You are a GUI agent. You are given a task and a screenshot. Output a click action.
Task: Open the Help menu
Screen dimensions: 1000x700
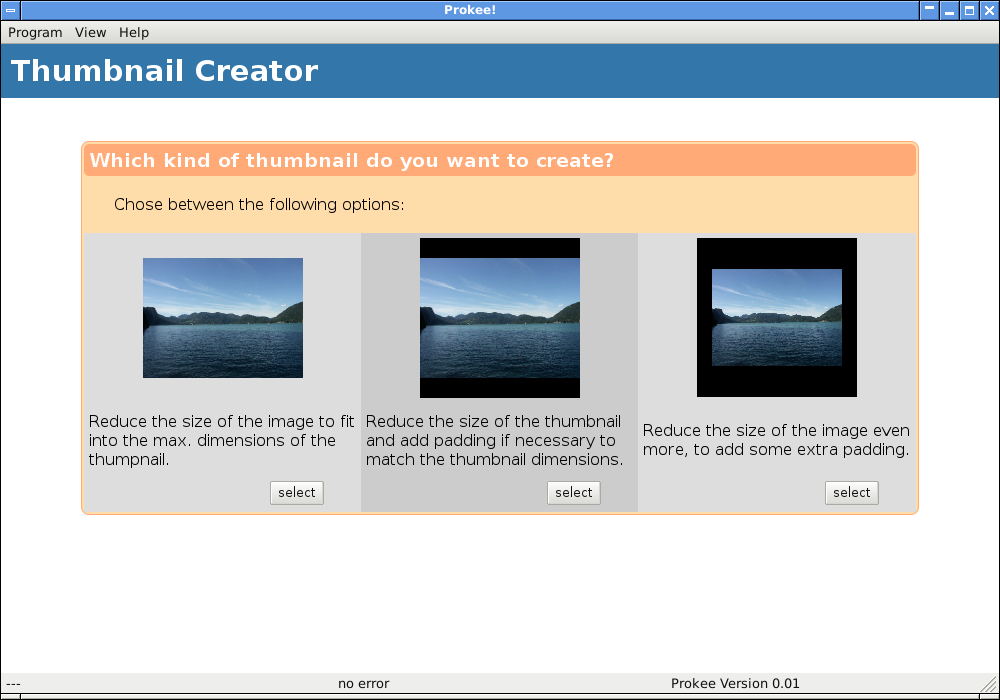click(134, 32)
